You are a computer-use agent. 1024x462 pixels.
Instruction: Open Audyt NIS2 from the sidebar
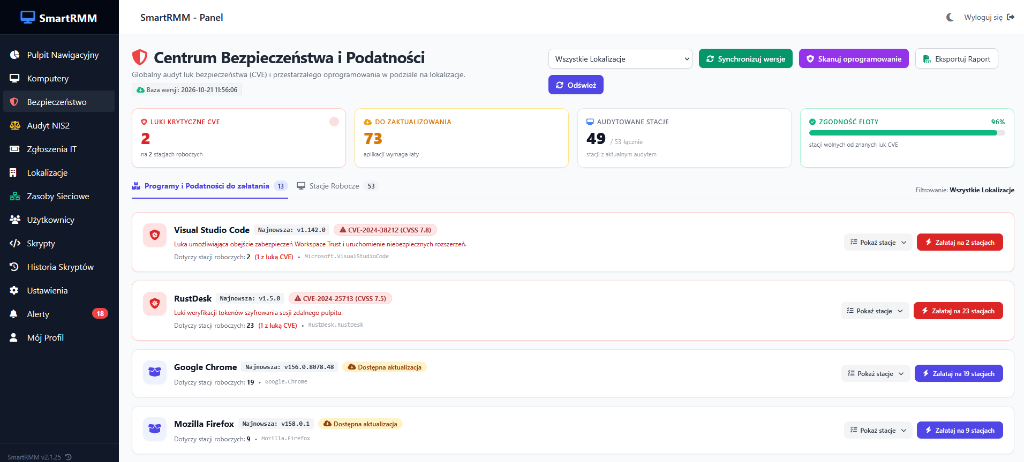pyautogui.click(x=59, y=125)
